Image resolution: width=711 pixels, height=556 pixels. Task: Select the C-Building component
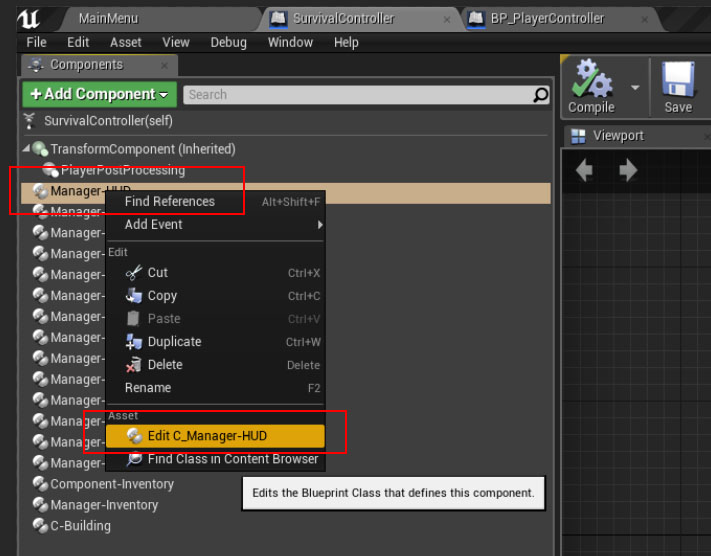click(80, 525)
